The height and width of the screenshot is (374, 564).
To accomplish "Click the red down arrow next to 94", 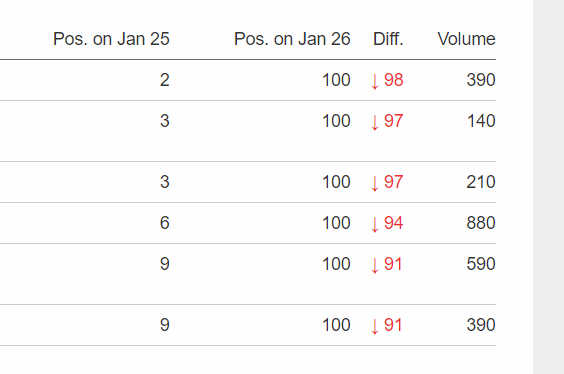I will coord(375,224).
